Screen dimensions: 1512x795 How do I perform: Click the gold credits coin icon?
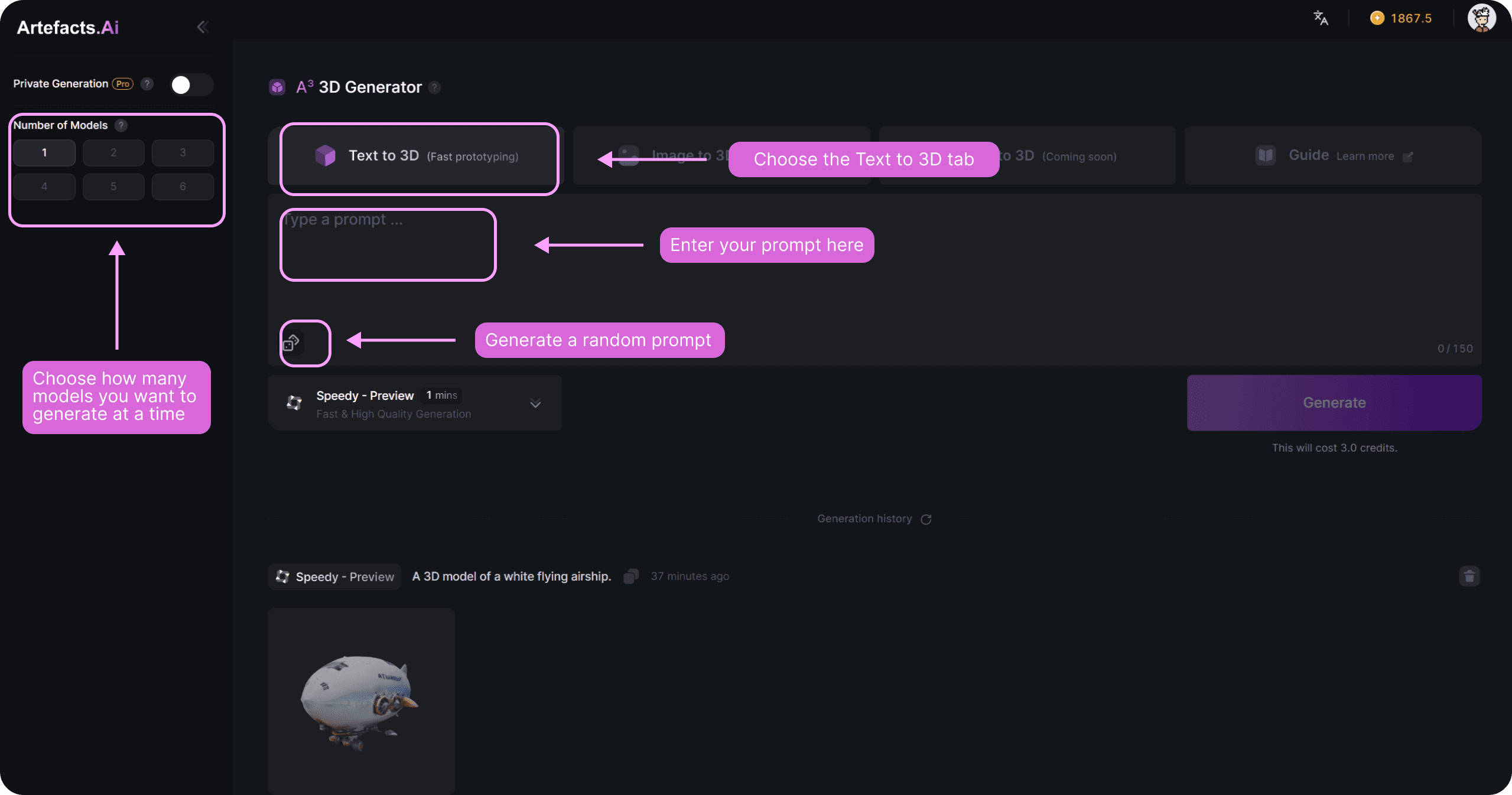tap(1377, 18)
